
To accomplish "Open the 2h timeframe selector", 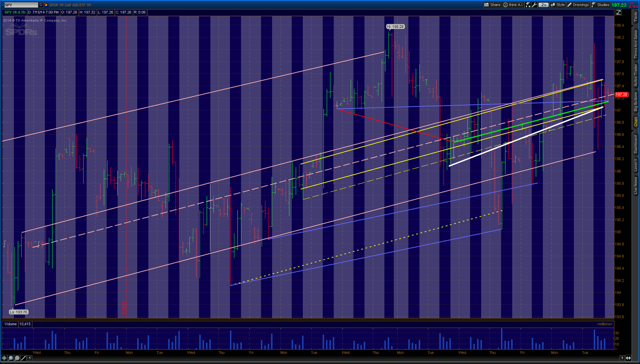I will pyautogui.click(x=543, y=5).
